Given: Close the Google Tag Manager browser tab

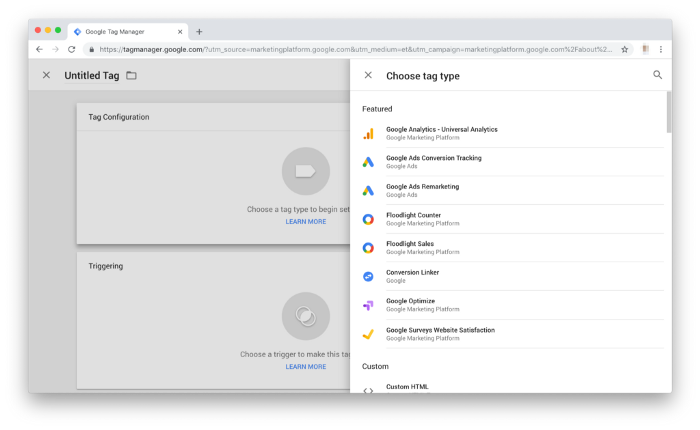Looking at the screenshot, I should click(180, 32).
